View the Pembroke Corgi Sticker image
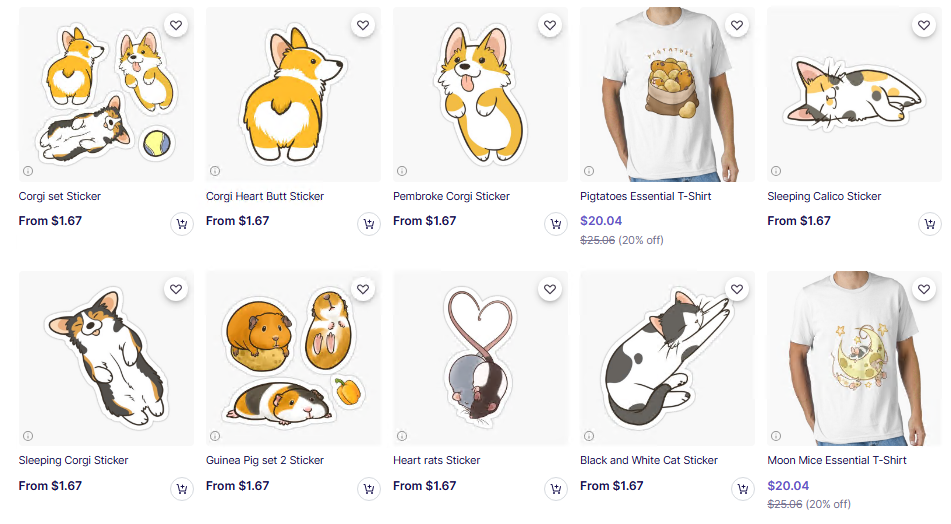The image size is (951, 524). [474, 95]
